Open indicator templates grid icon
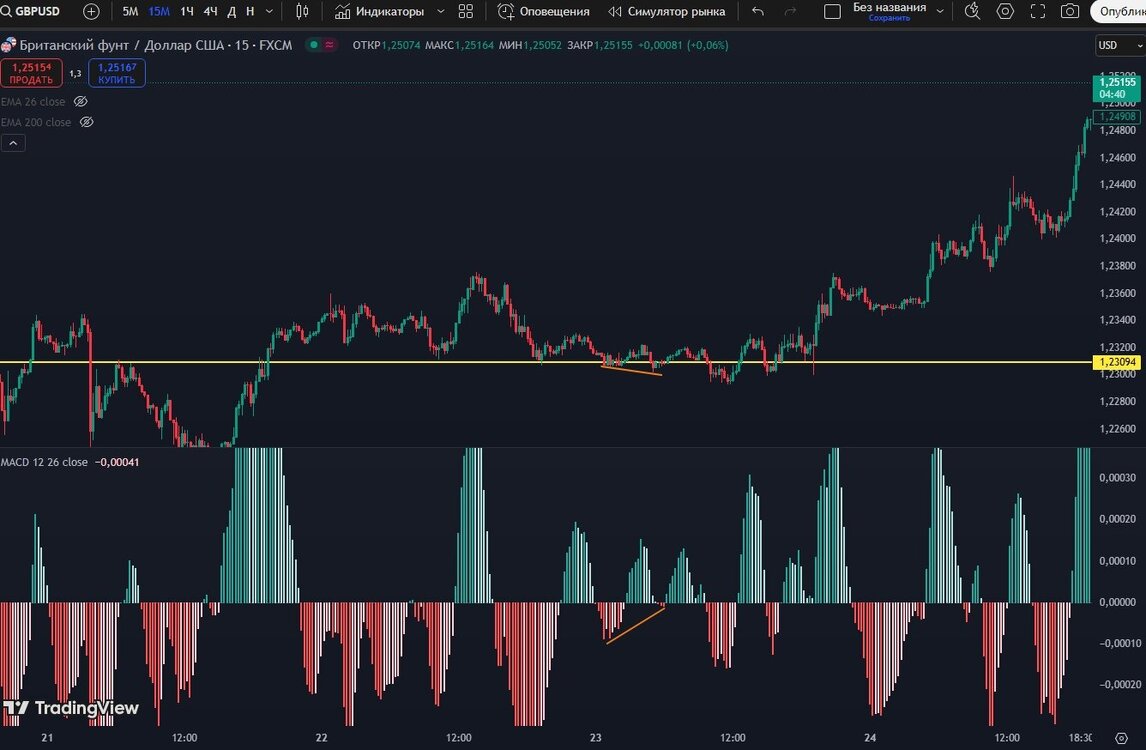Screen dimensions: 1146x750 pos(466,12)
